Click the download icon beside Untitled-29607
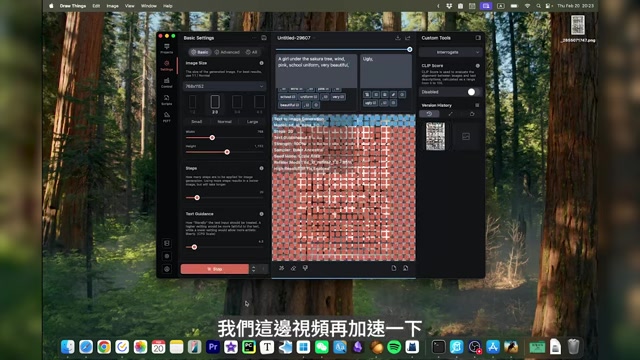640x360 pixels. [x=398, y=38]
